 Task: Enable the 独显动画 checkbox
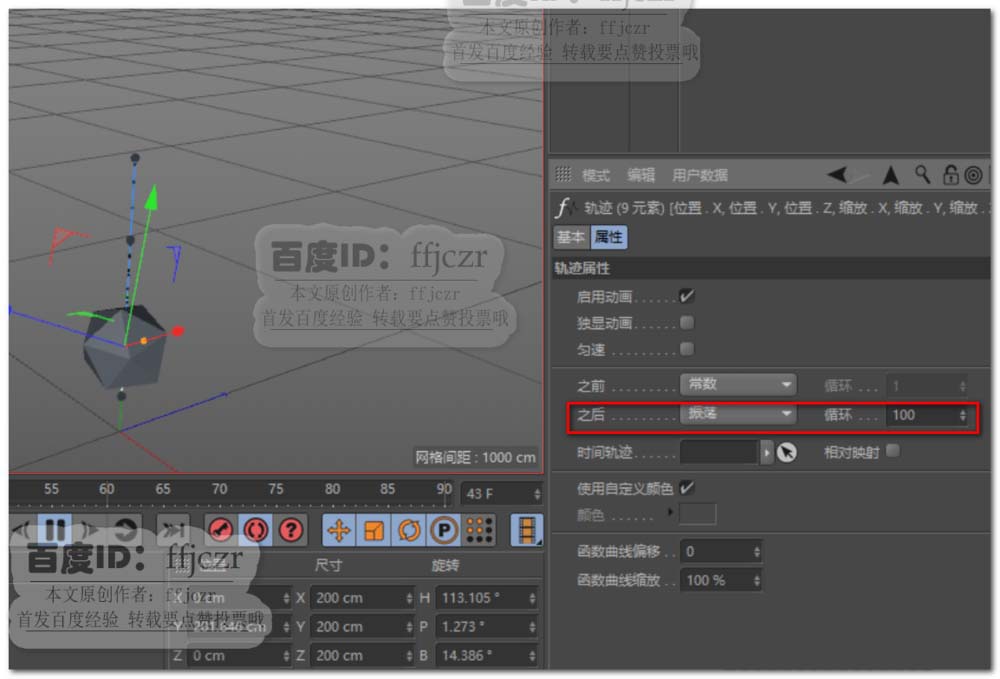pos(687,322)
